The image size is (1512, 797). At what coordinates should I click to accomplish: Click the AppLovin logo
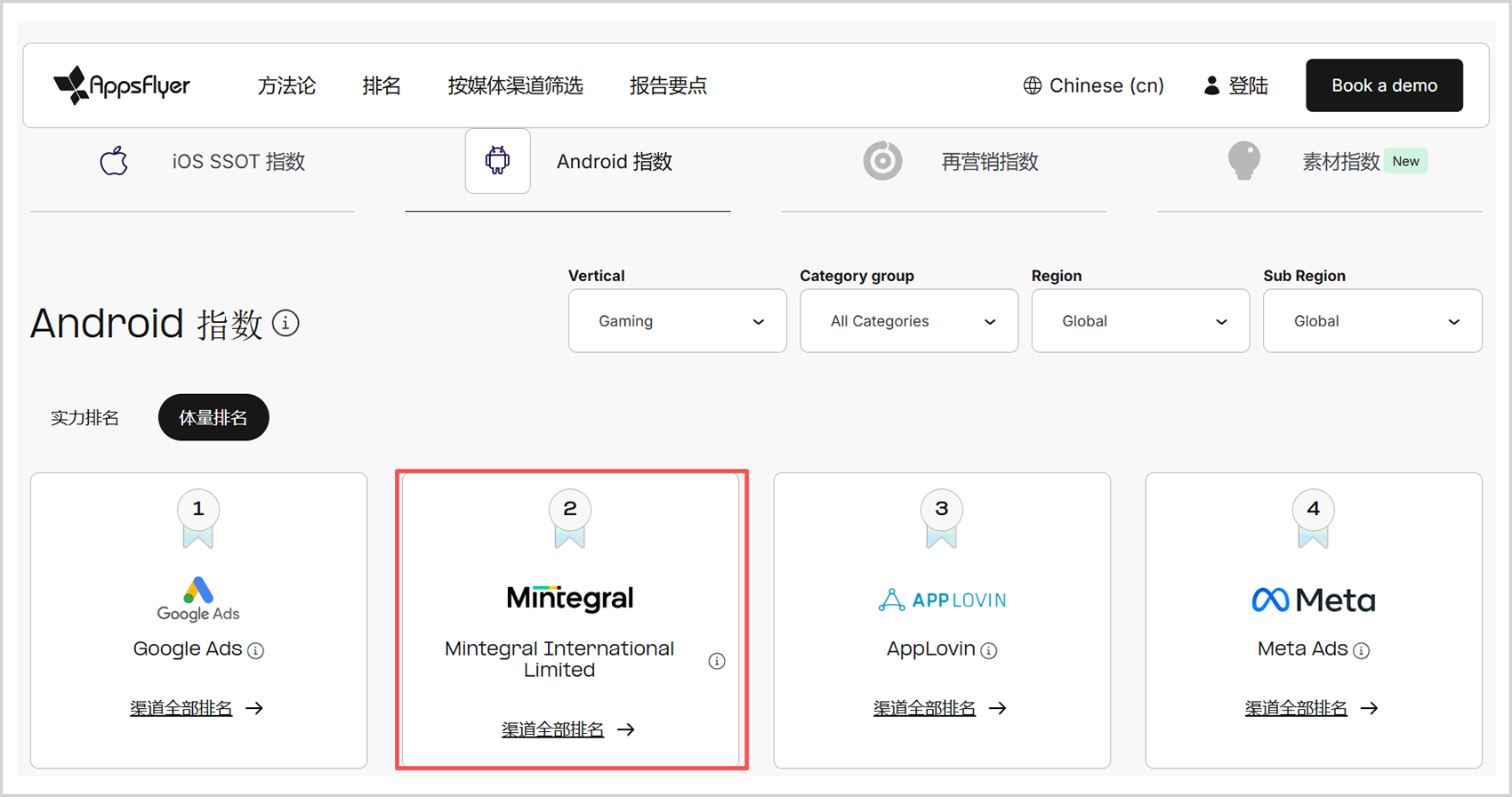coord(942,600)
